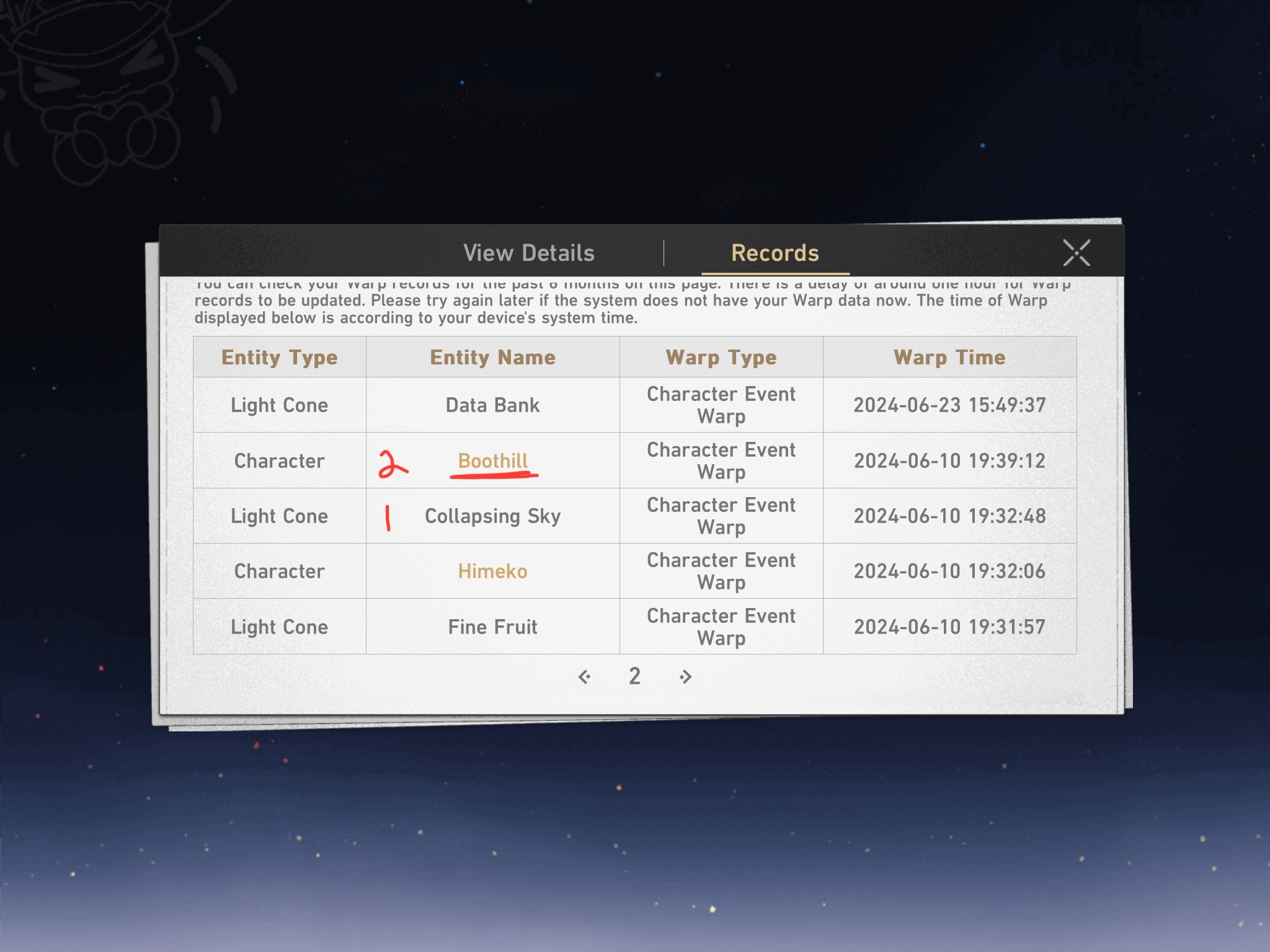
Task: Click warp time 2024-06-10 19:32:48
Action: click(949, 516)
